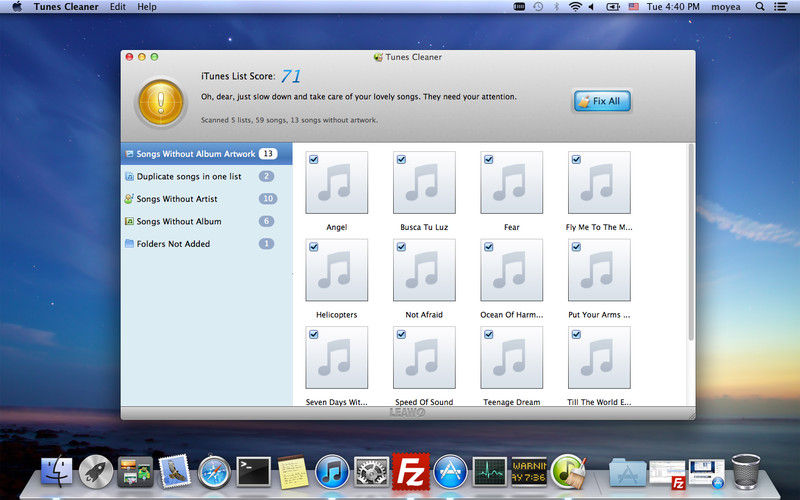
Task: Toggle the Not Afraid checkbox
Action: (x=402, y=247)
